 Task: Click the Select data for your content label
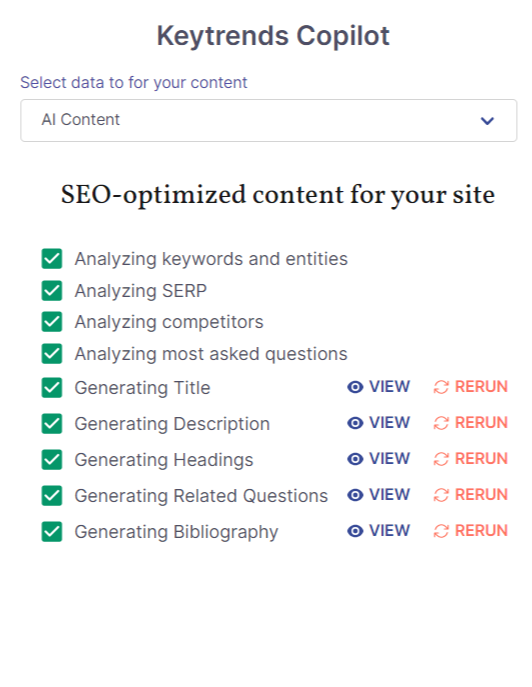134,82
